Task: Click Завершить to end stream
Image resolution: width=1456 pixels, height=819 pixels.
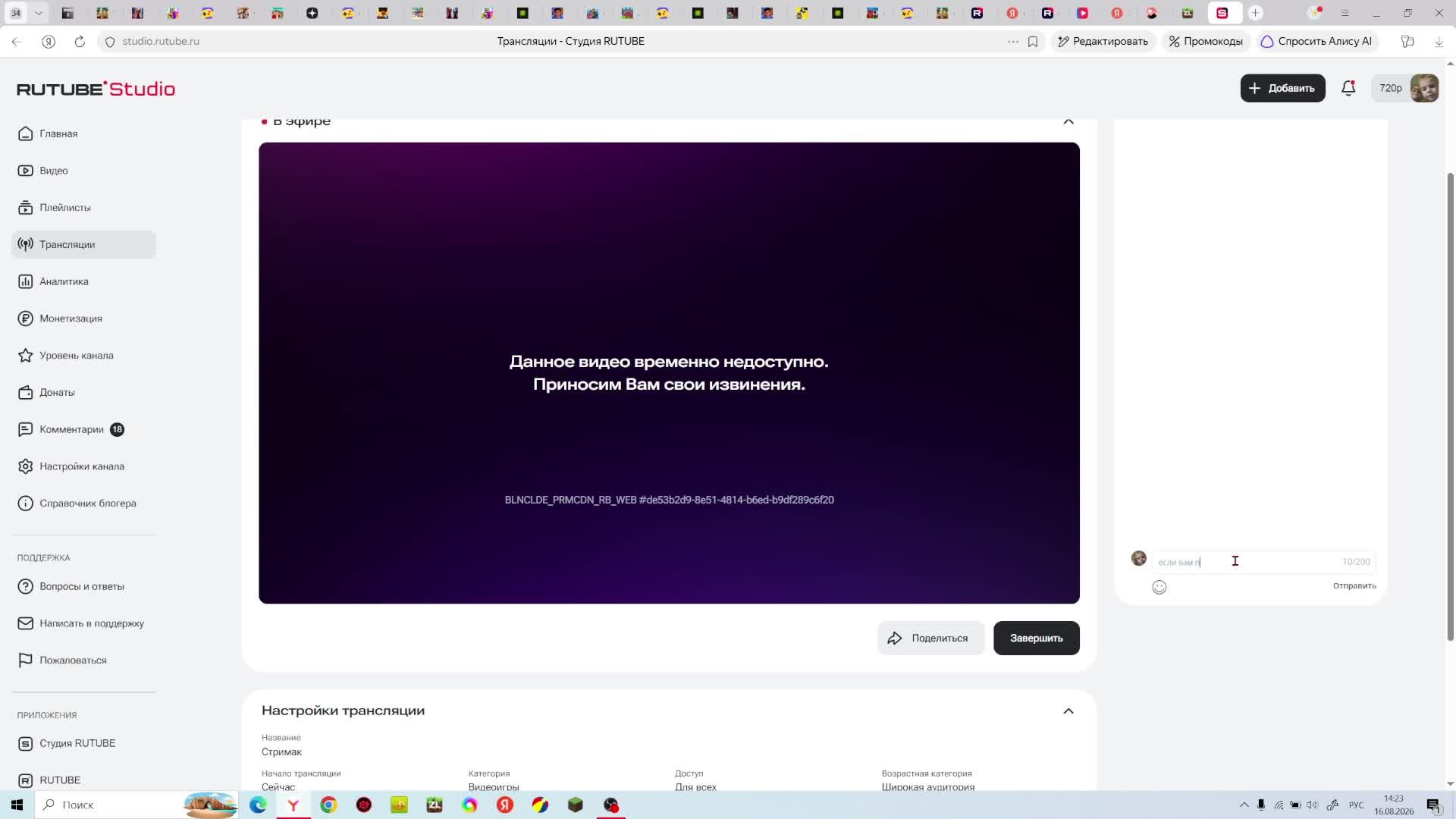Action: [1036, 639]
